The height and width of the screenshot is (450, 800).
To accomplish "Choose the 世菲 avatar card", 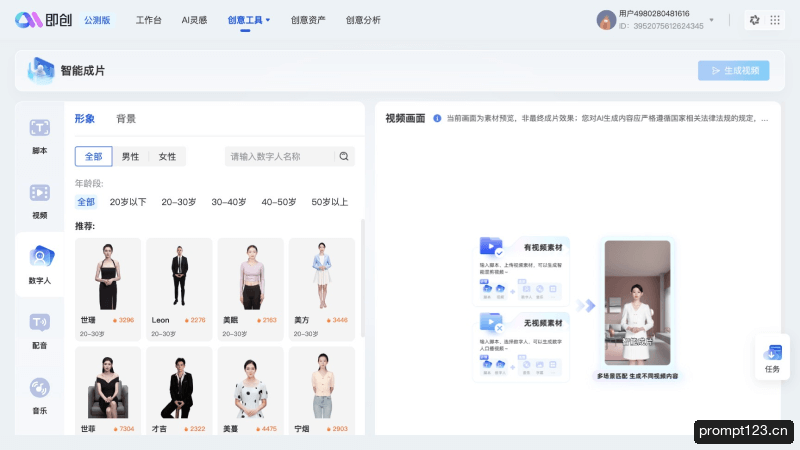I will pos(108,391).
